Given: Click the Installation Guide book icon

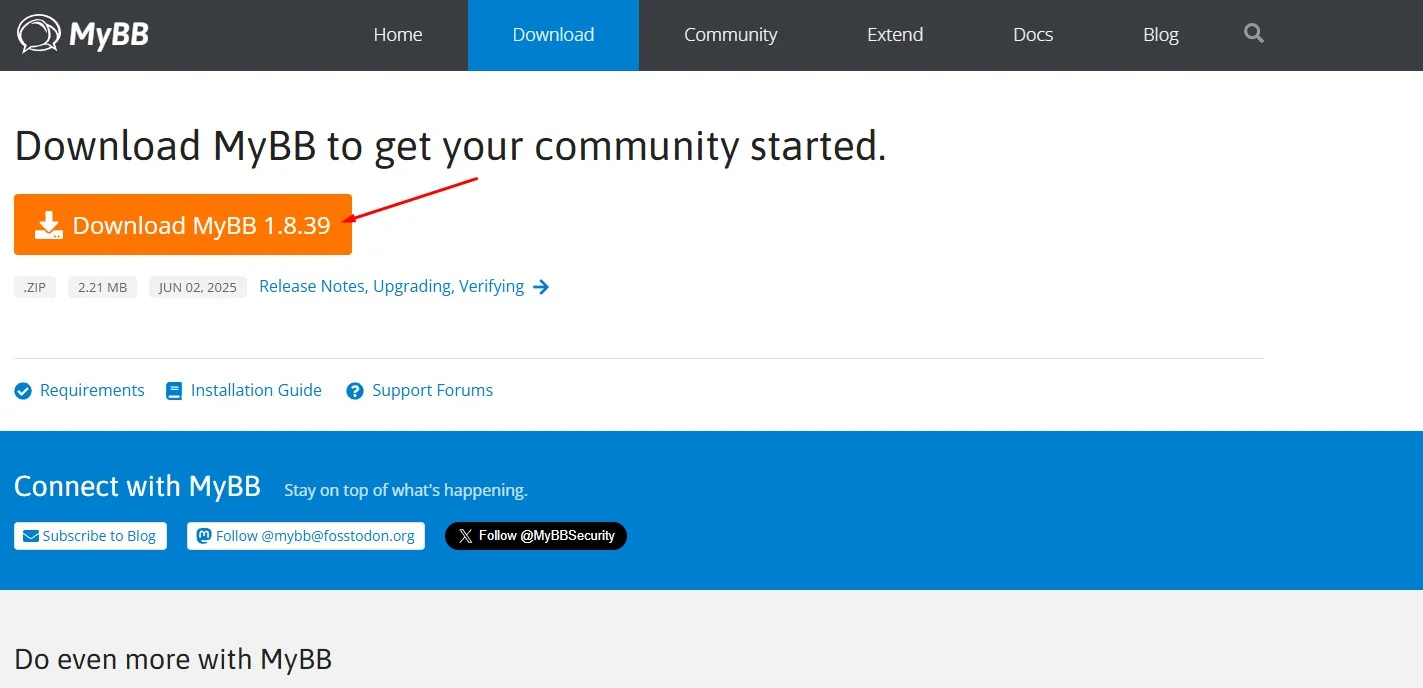Looking at the screenshot, I should (x=174, y=391).
